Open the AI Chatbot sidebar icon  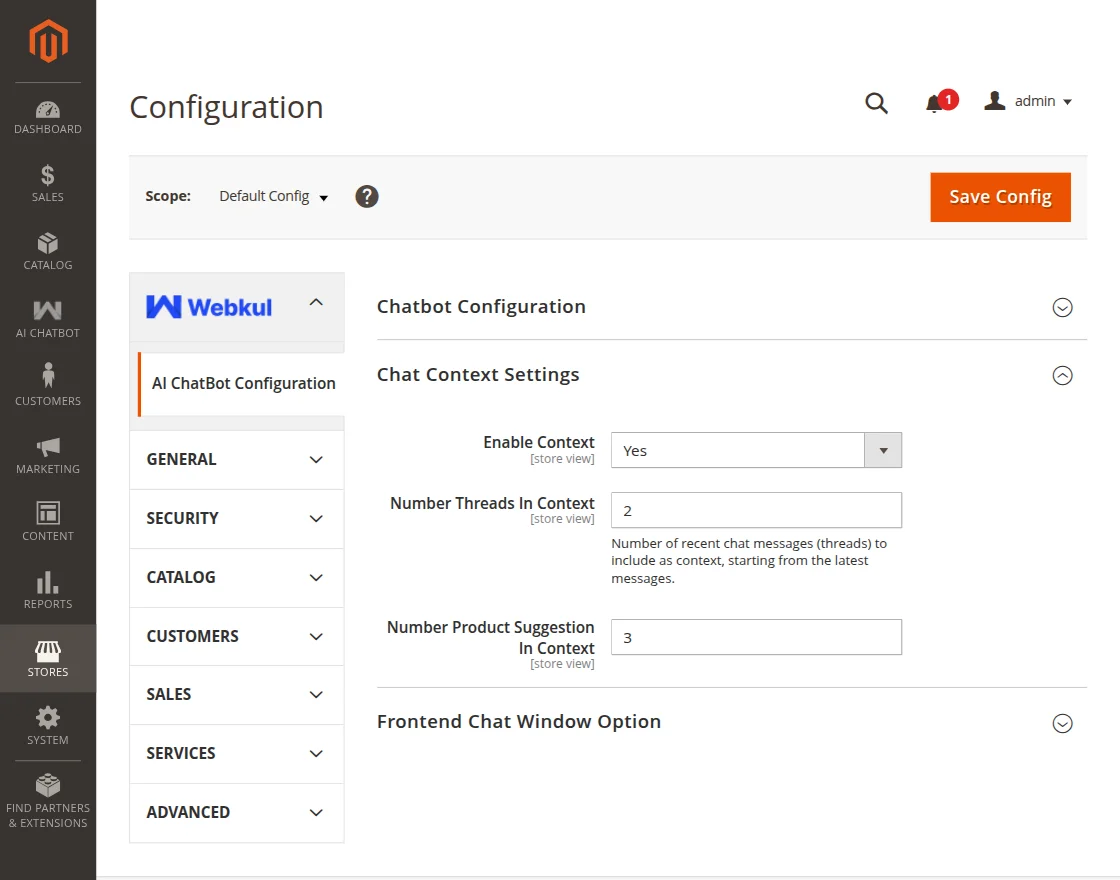pos(48,319)
